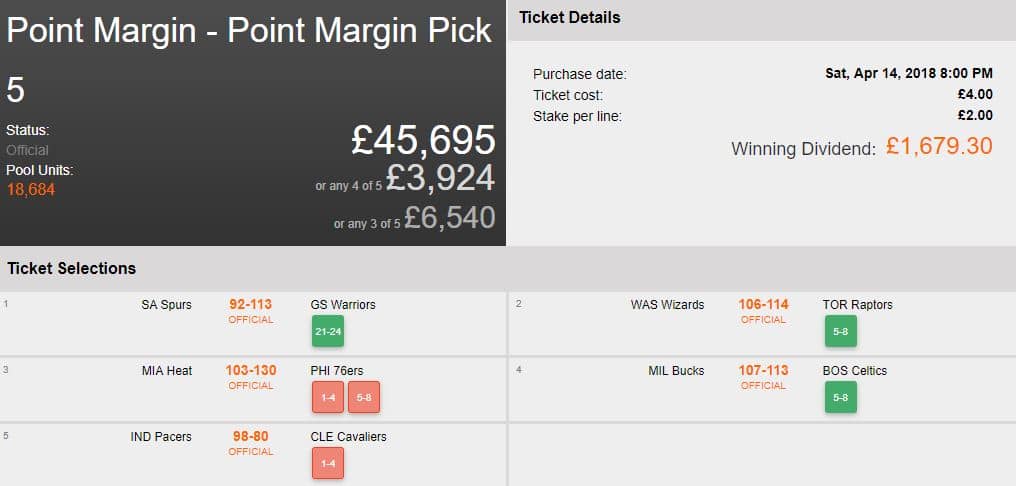
Task: Click the green 21-24 margin badge under GS Warriors
Action: (x=328, y=331)
